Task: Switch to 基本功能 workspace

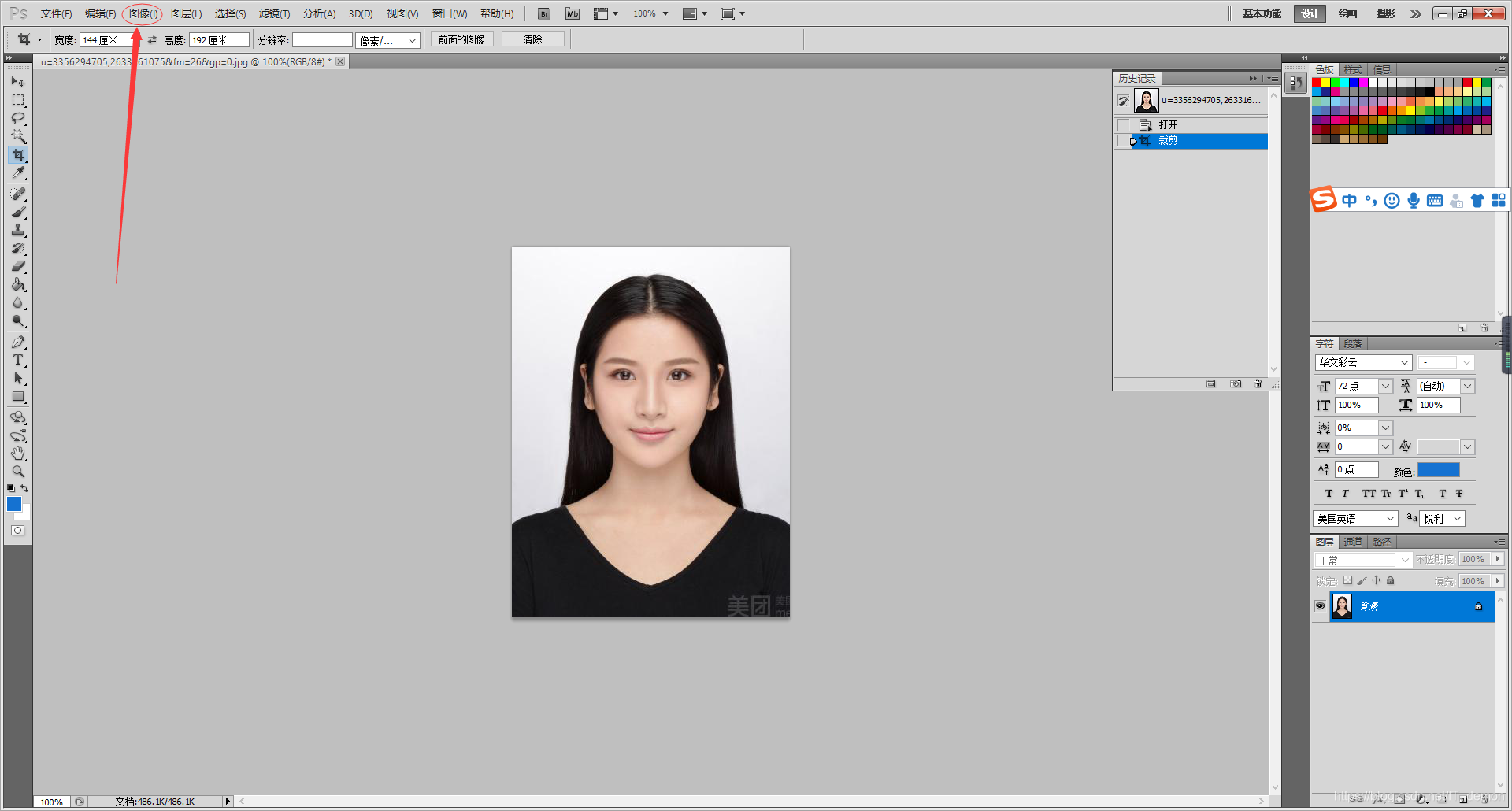Action: (1262, 13)
